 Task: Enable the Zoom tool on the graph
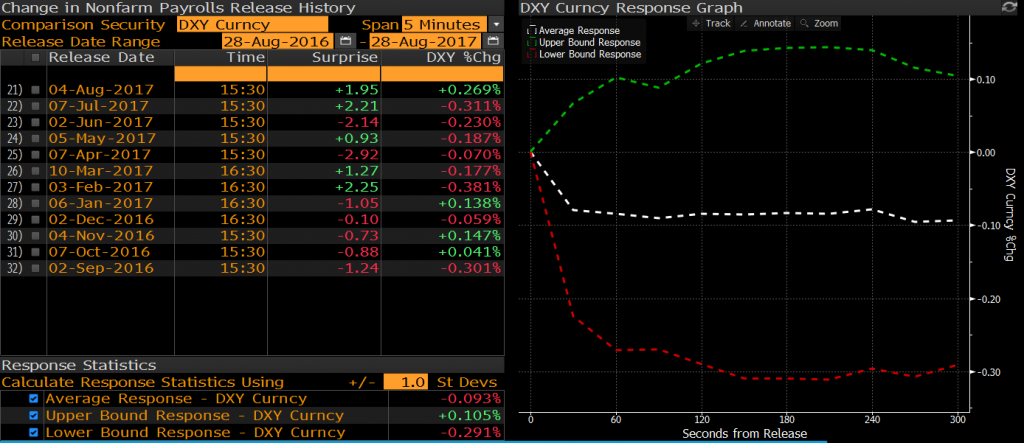point(819,23)
